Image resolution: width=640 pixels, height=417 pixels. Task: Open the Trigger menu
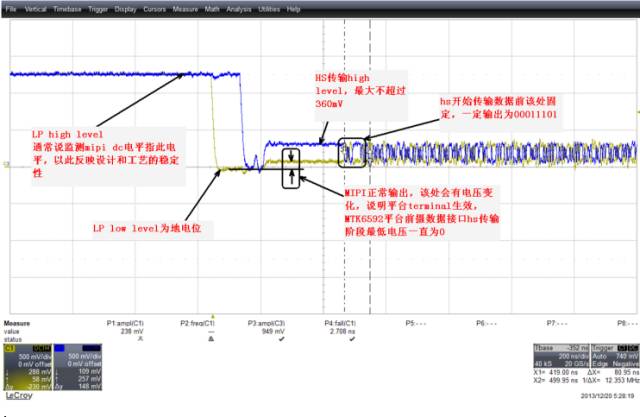point(99,9)
